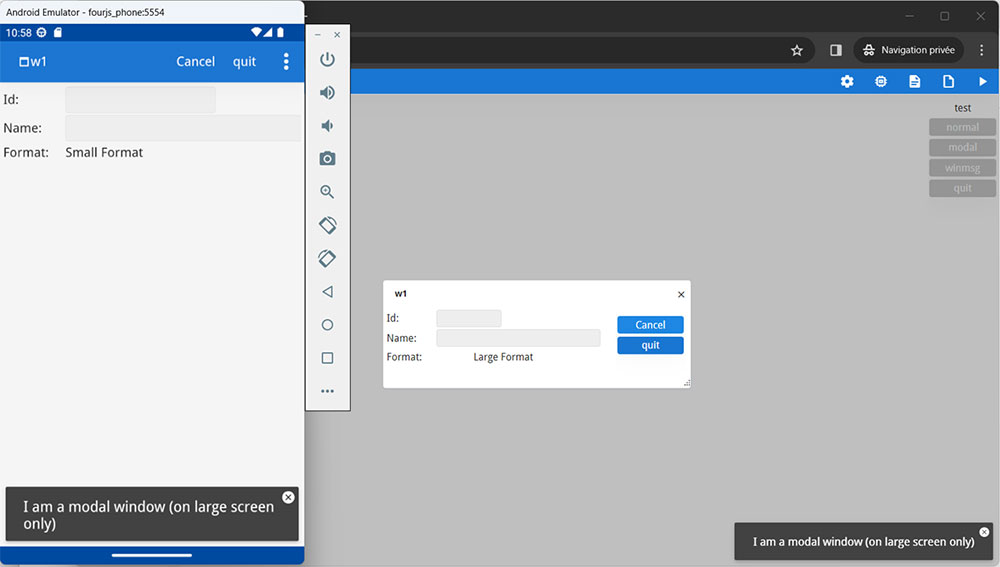
Task: Click the w1 title in the dialog header
Action: (x=401, y=293)
